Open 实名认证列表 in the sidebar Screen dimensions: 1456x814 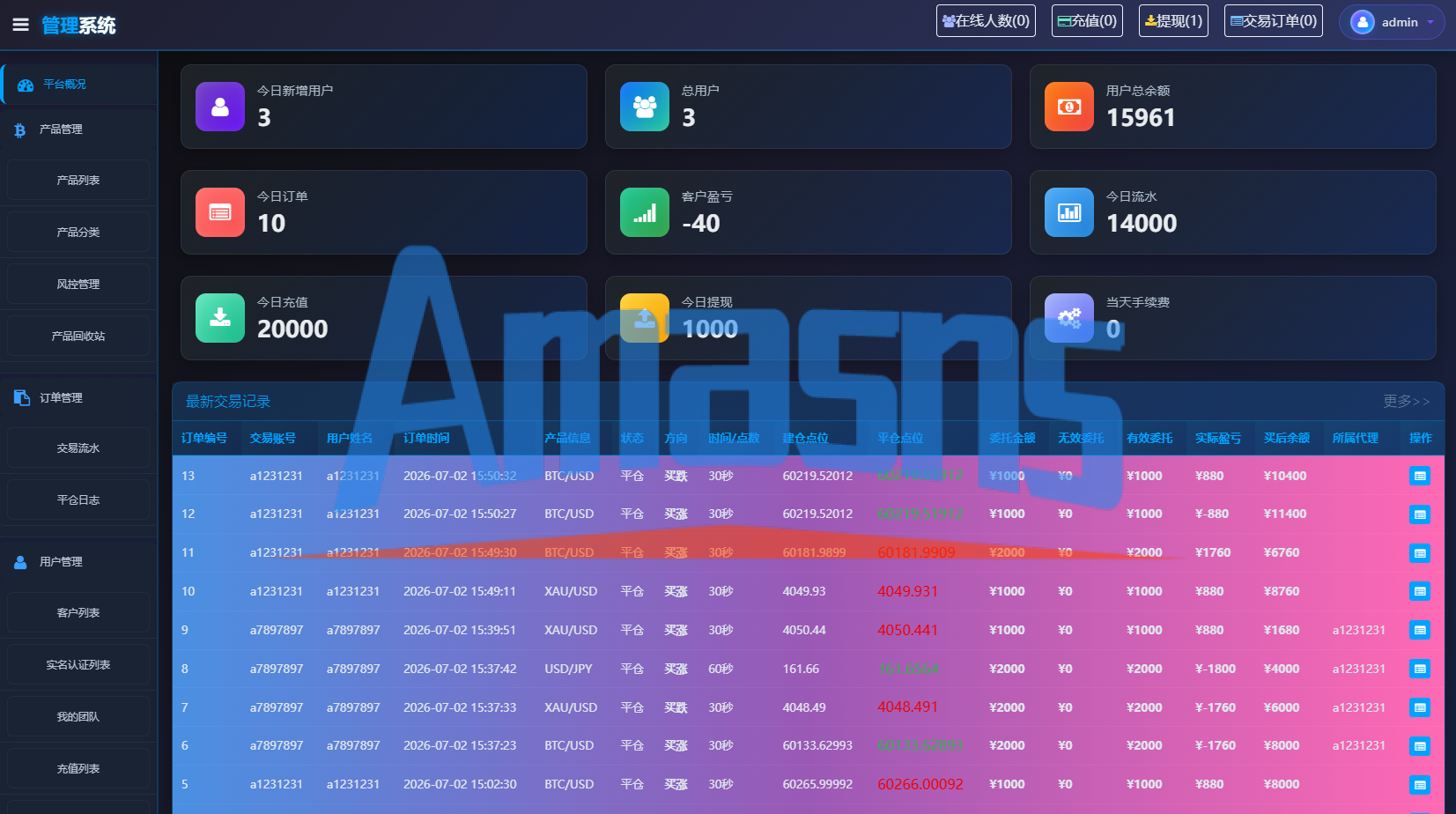[78, 665]
